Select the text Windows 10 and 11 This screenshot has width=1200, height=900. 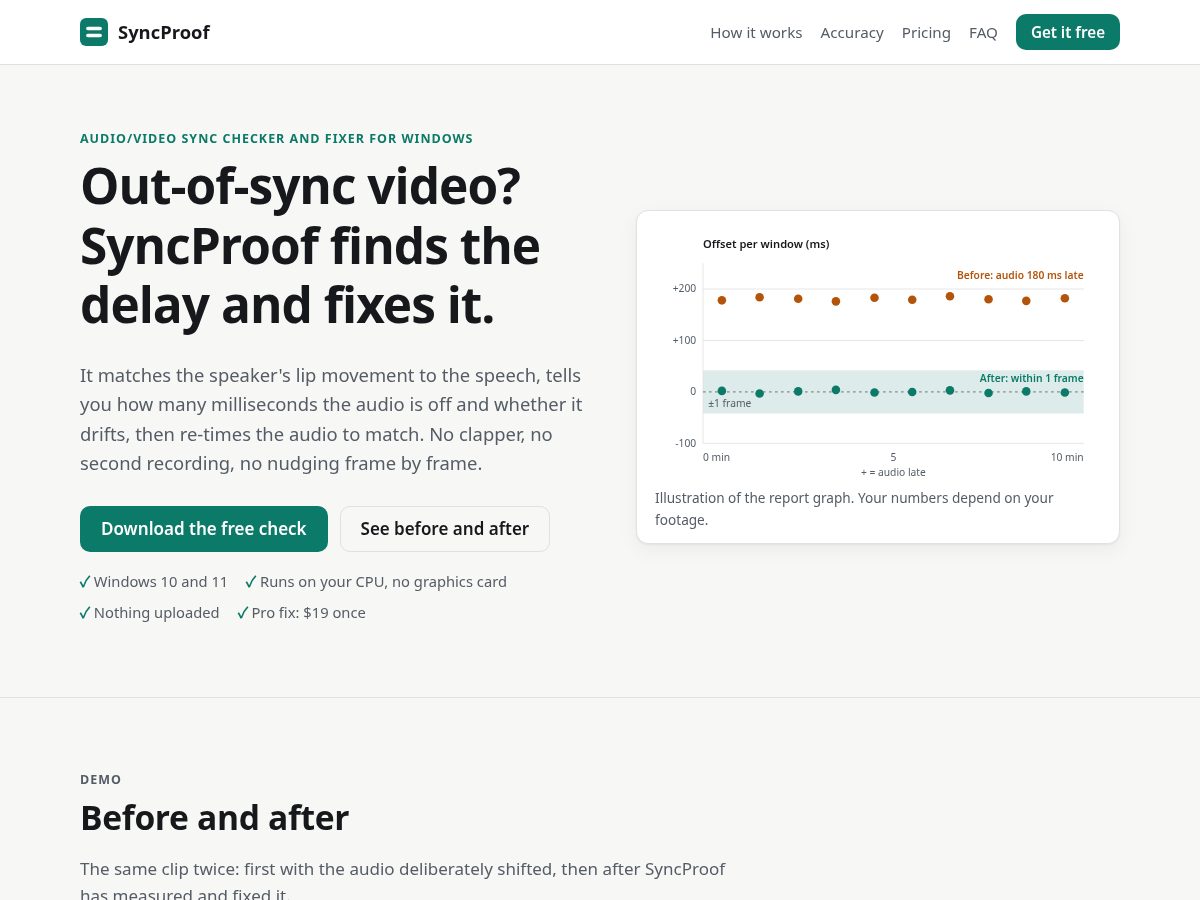(x=161, y=582)
